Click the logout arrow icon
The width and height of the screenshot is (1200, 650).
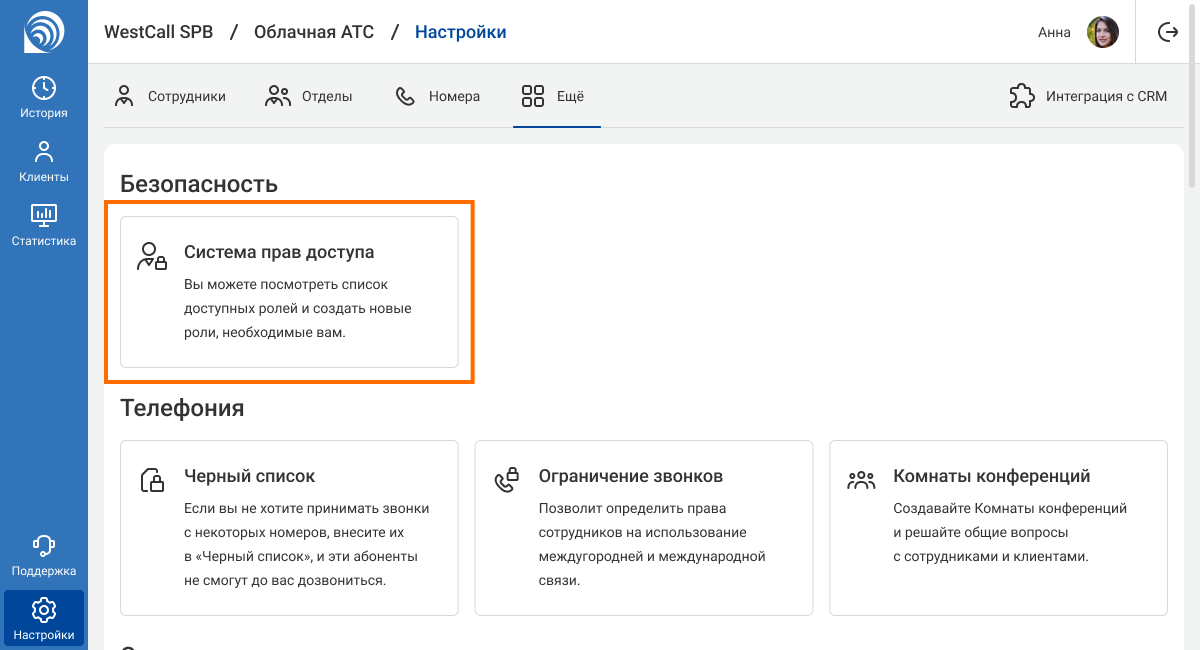coord(1167,32)
